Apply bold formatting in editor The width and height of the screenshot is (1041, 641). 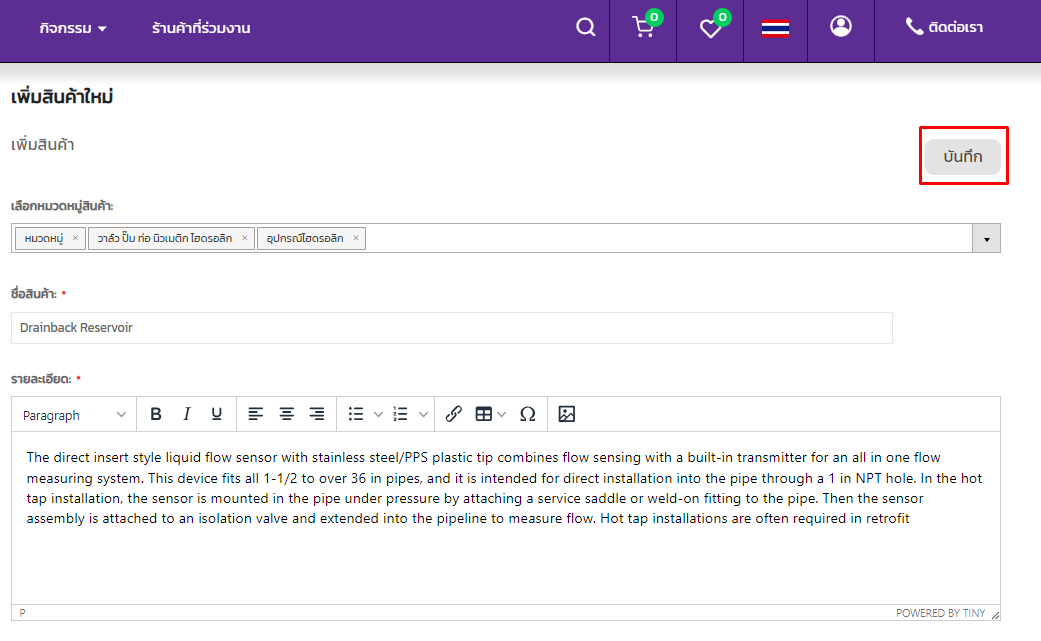(x=156, y=414)
